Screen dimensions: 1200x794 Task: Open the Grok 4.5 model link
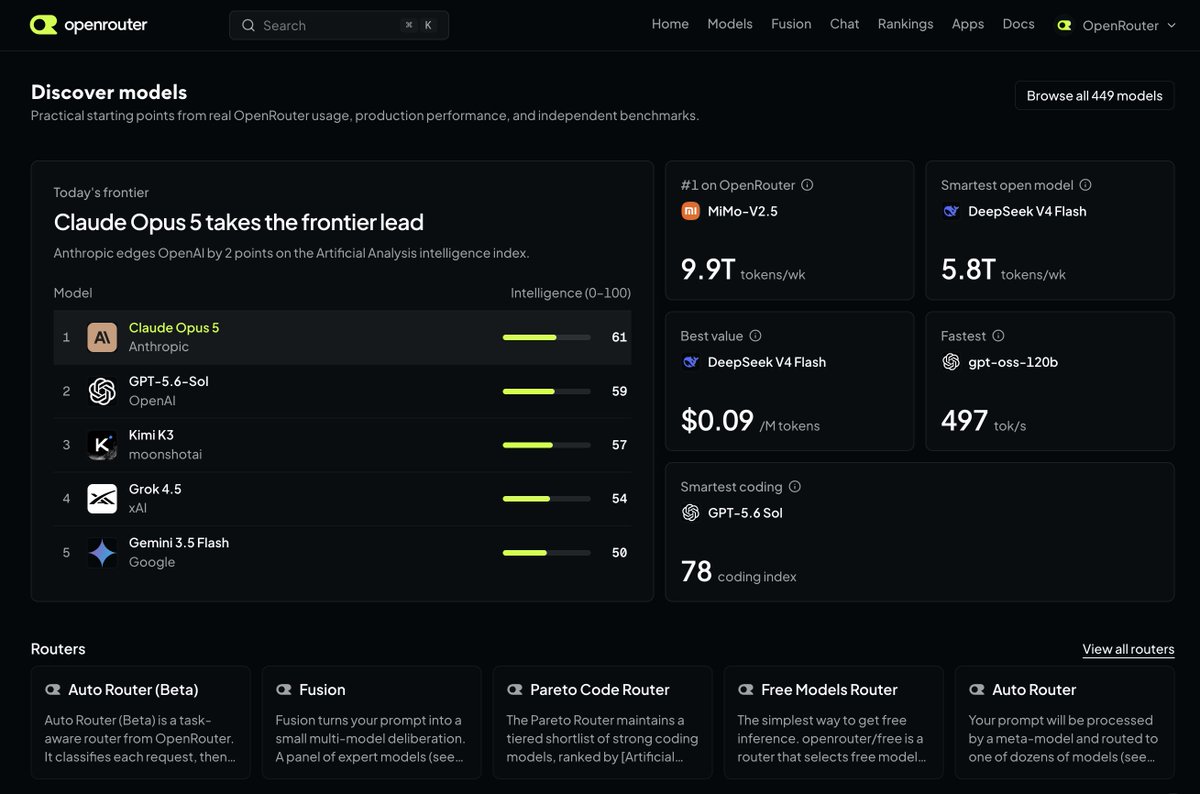[155, 489]
